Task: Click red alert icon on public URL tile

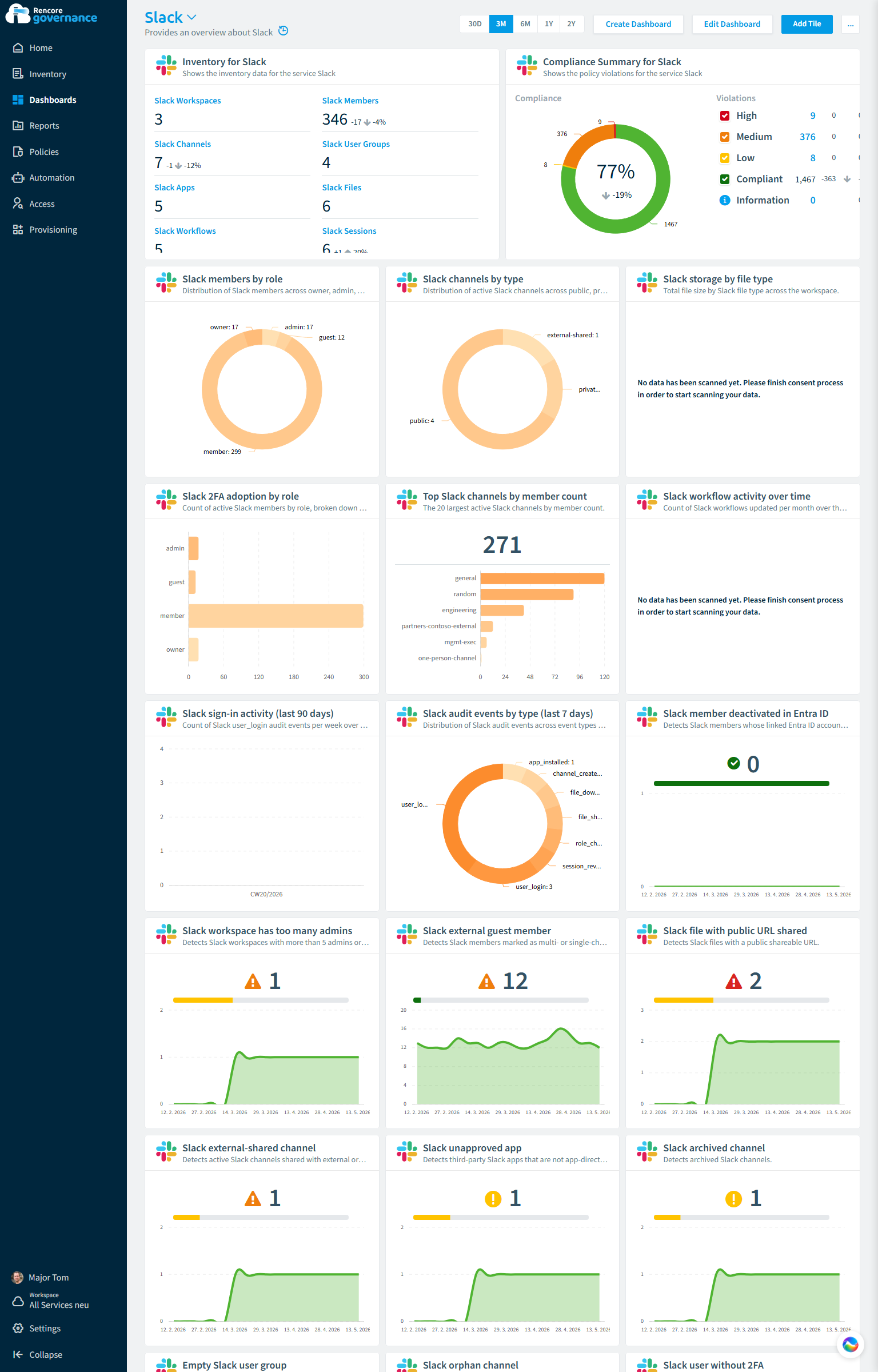Action: coord(733,982)
